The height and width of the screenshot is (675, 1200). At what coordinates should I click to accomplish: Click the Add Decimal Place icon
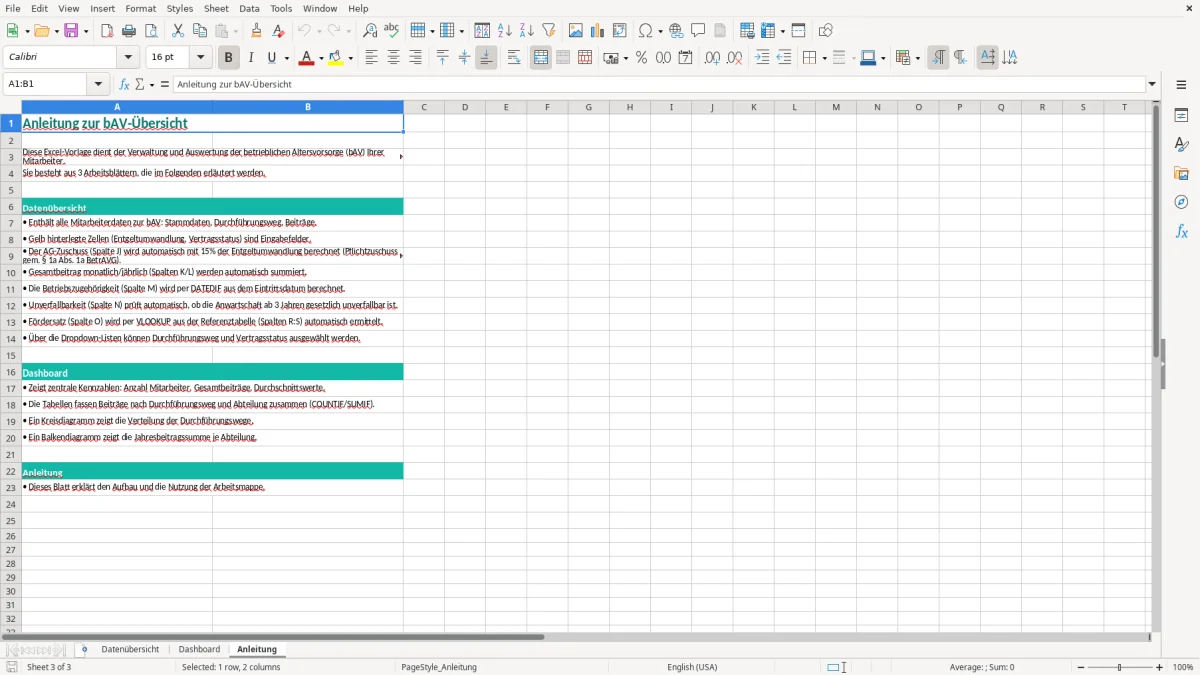pos(712,58)
